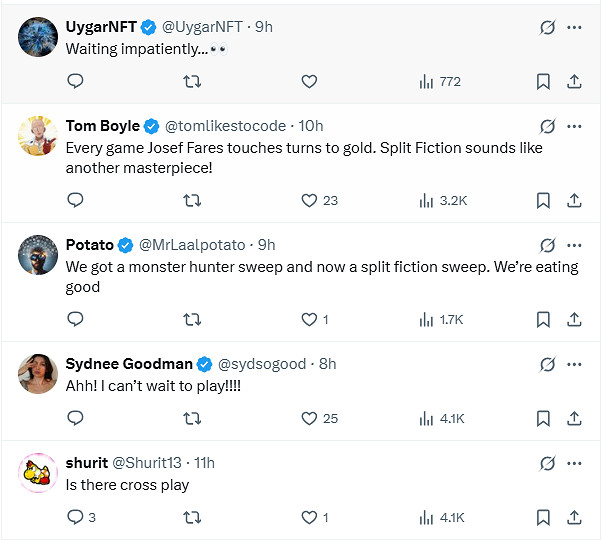603x540 pixels.
Task: Click Grok icon on UygarNFT's tweet
Action: coord(547,28)
